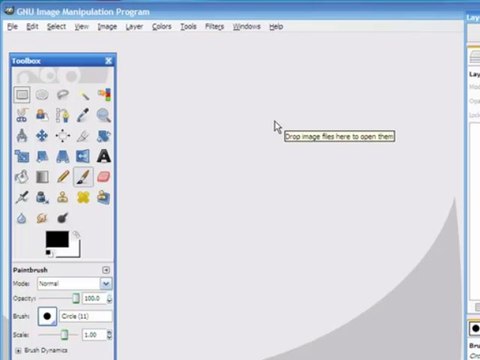Open the Windows menu
Viewport: 480px width, 360px height.
247,27
